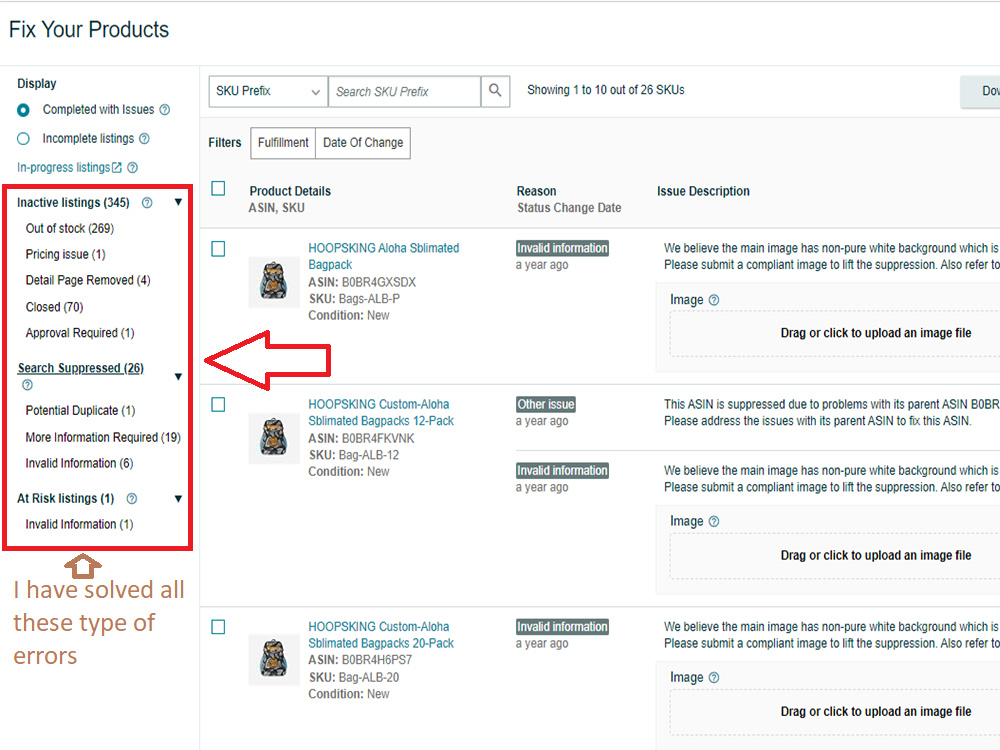Click the Issue Description column header

pos(703,191)
